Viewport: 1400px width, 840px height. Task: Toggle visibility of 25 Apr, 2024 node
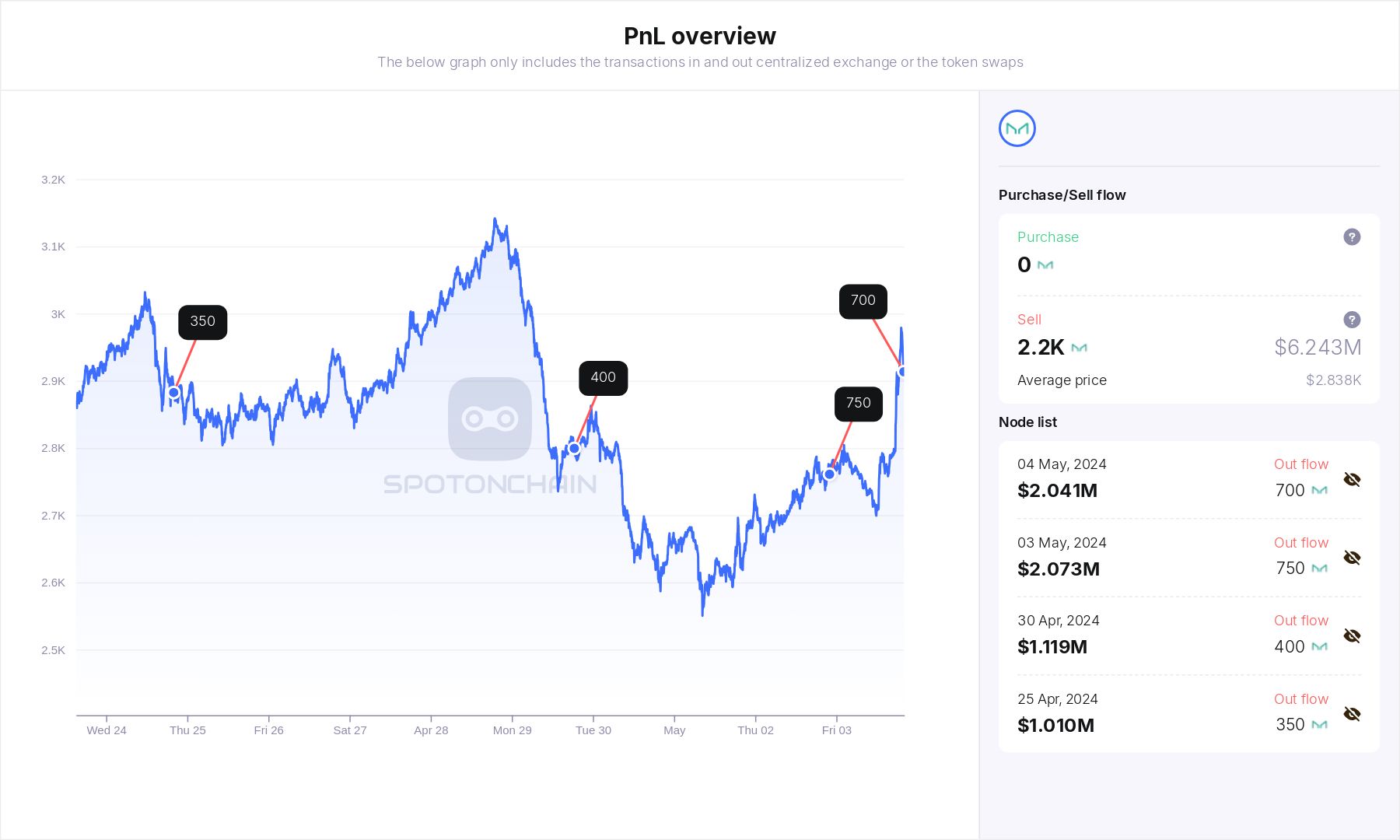pyautogui.click(x=1352, y=714)
